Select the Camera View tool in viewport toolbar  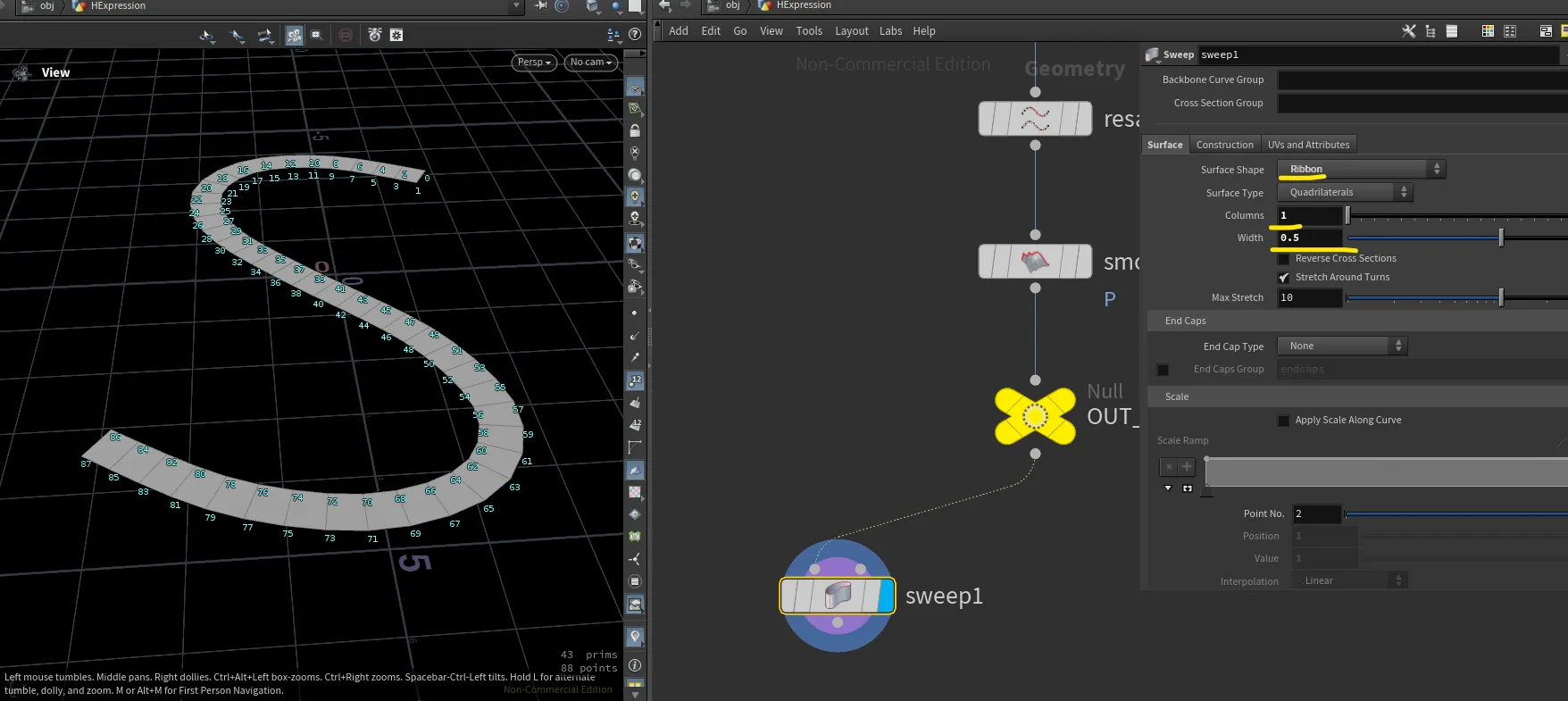coord(294,35)
